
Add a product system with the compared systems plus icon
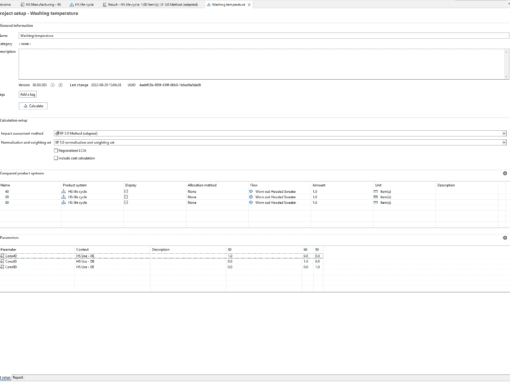505,173
